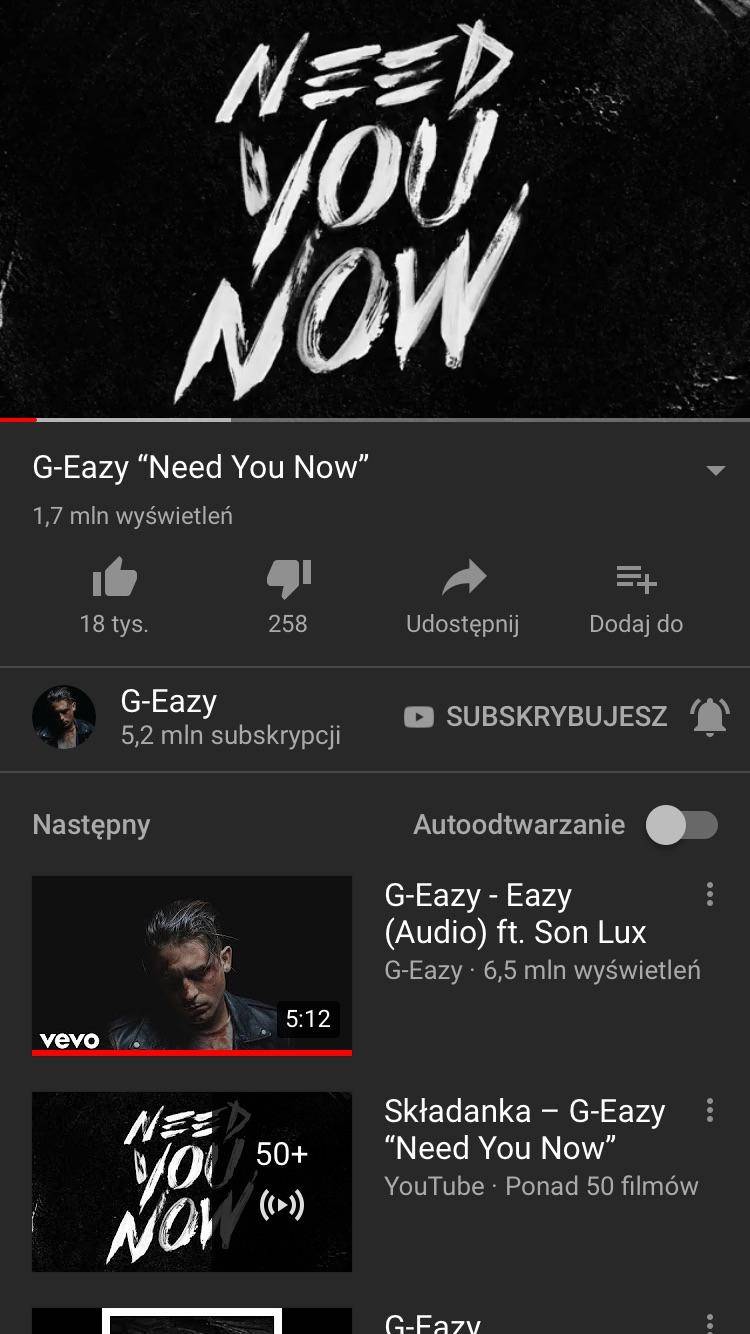Viewport: 750px width, 1334px height.
Task: Open the 50+ mix playlist thumbnail
Action: click(x=192, y=1182)
